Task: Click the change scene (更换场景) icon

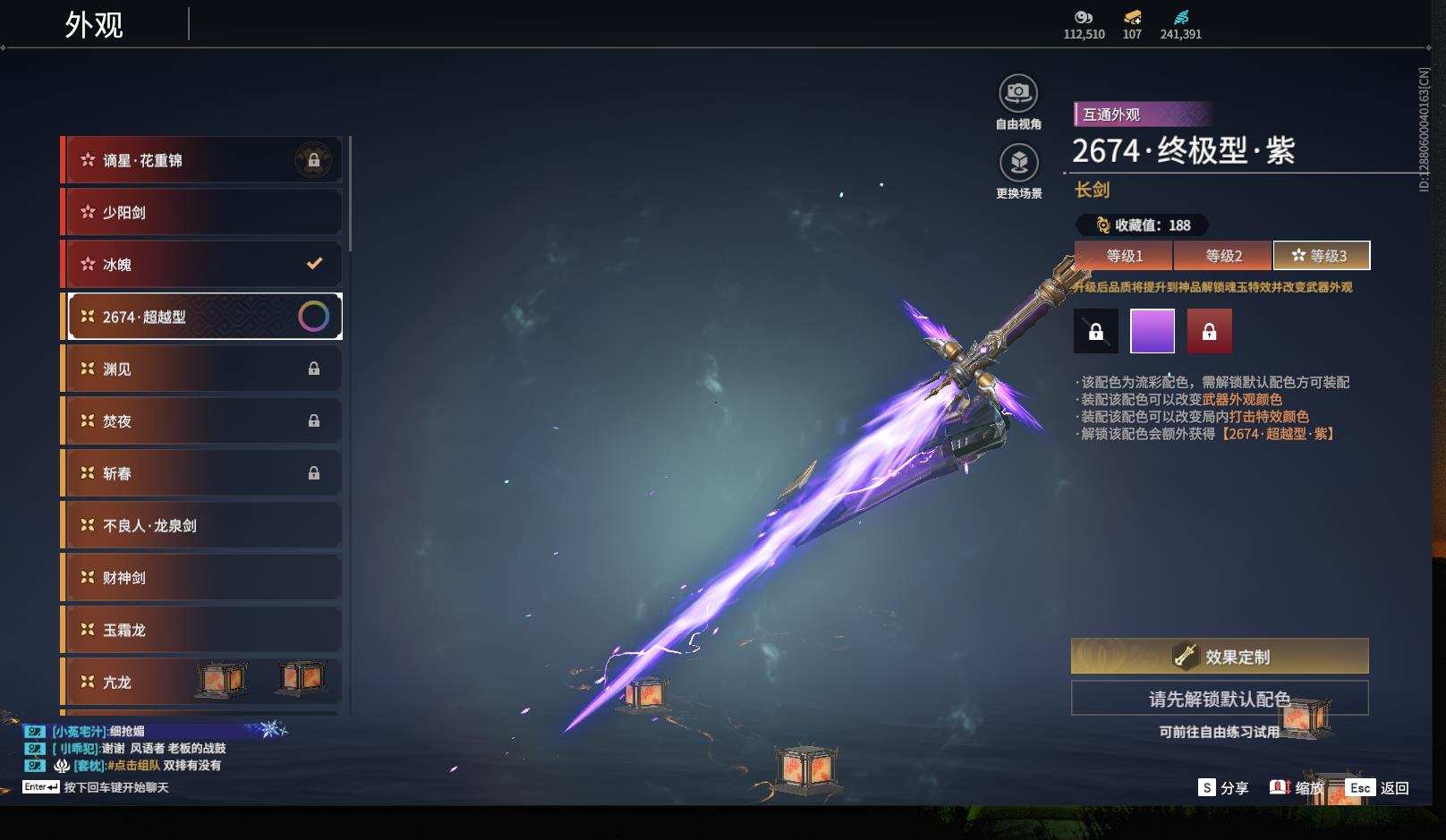Action: (1018, 163)
